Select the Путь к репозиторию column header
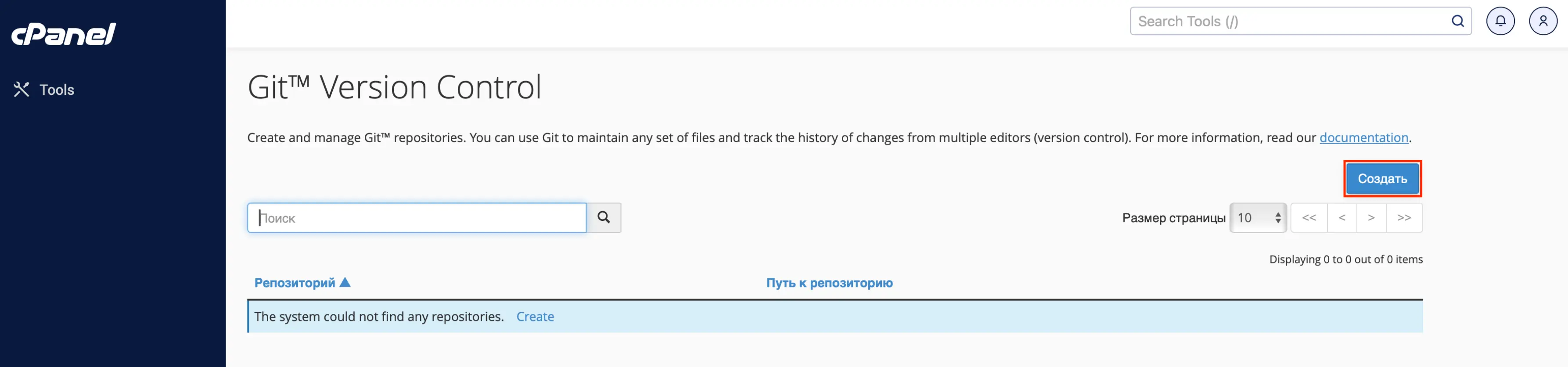 tap(829, 282)
